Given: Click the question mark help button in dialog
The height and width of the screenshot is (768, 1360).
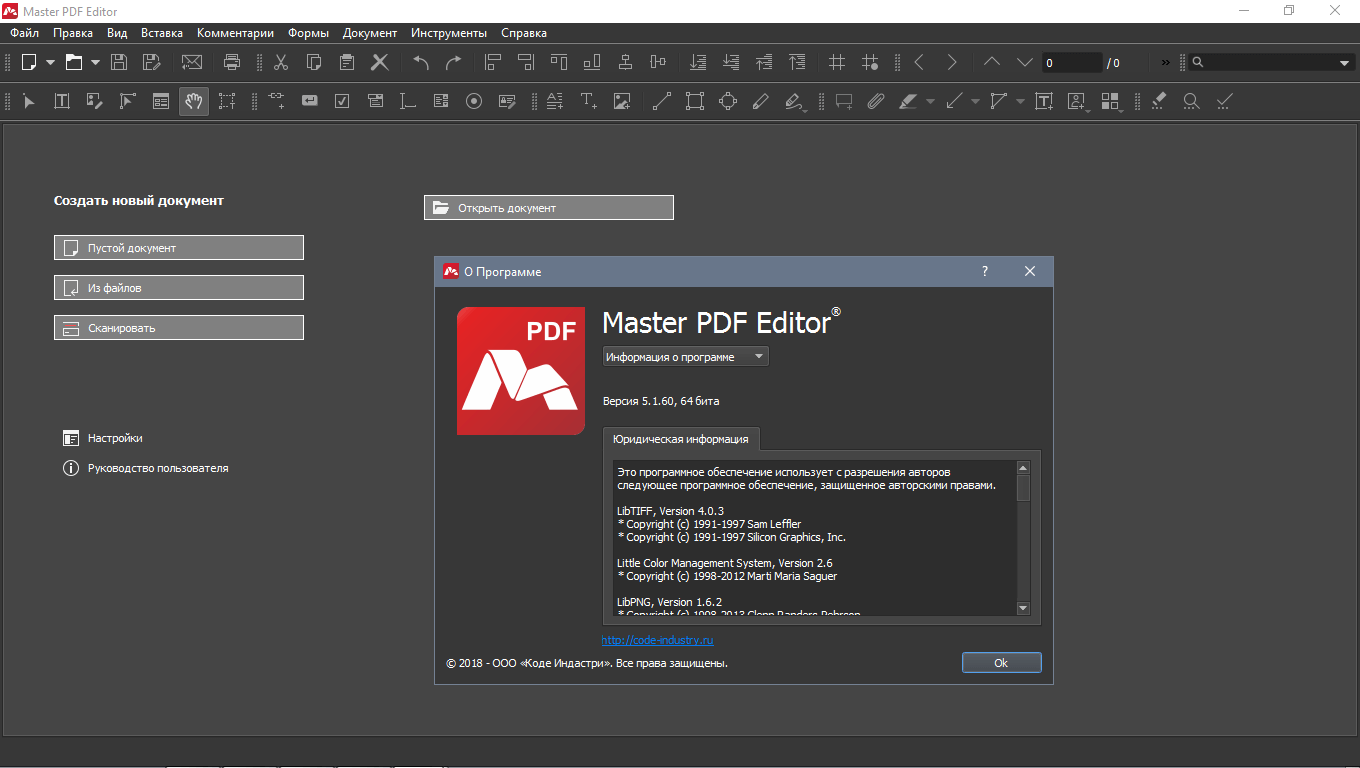Looking at the screenshot, I should pyautogui.click(x=984, y=271).
